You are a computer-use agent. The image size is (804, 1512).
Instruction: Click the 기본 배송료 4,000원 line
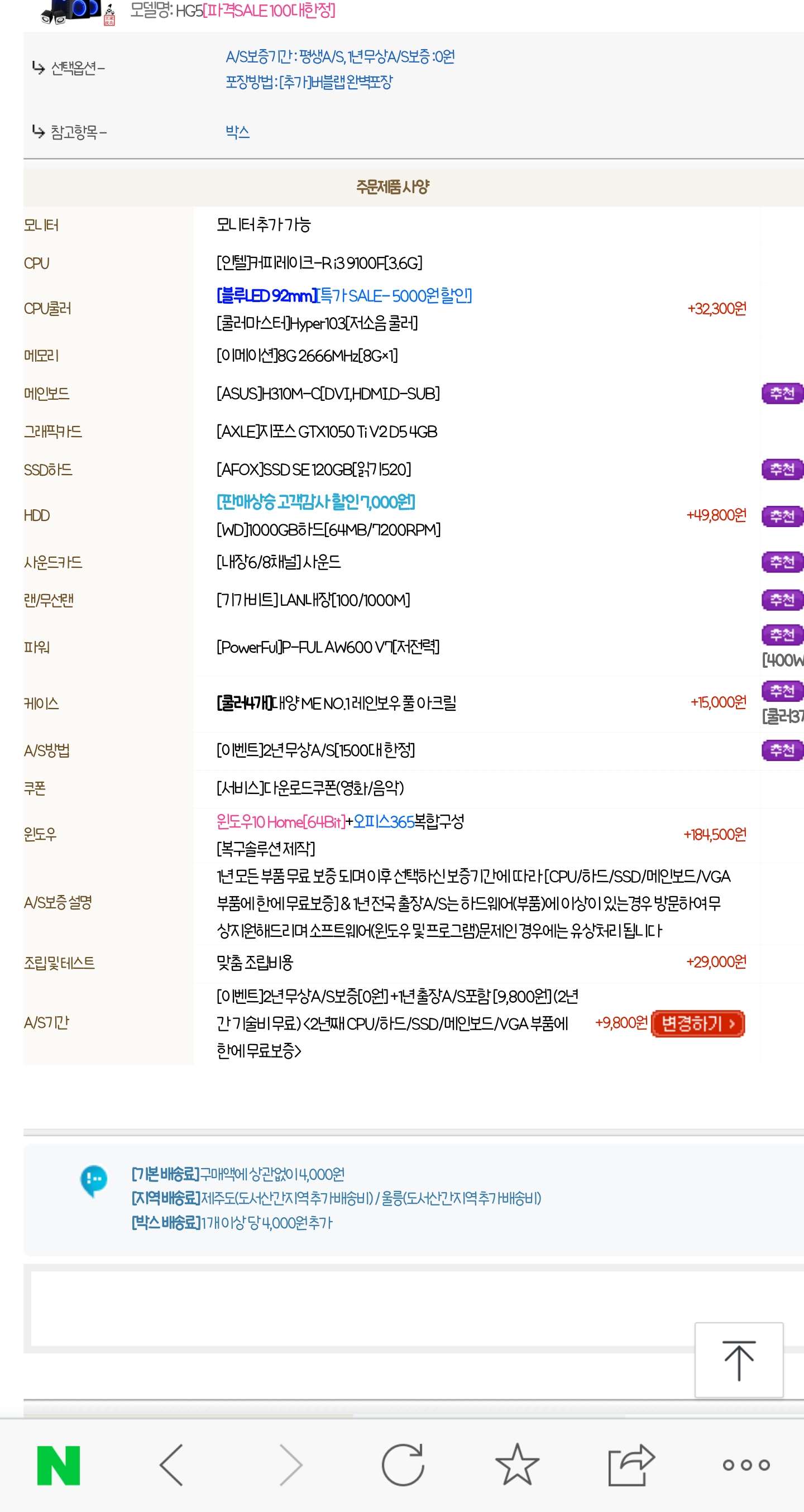click(238, 1174)
